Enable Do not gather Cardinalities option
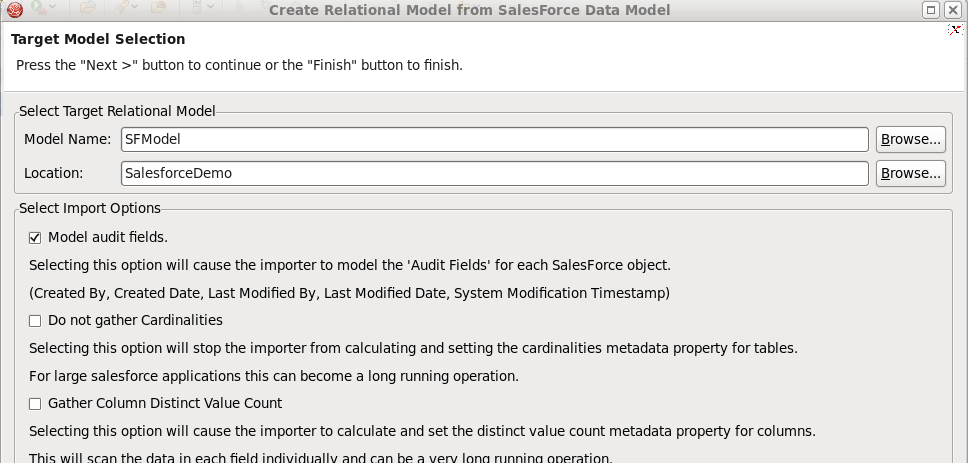 click(35, 321)
